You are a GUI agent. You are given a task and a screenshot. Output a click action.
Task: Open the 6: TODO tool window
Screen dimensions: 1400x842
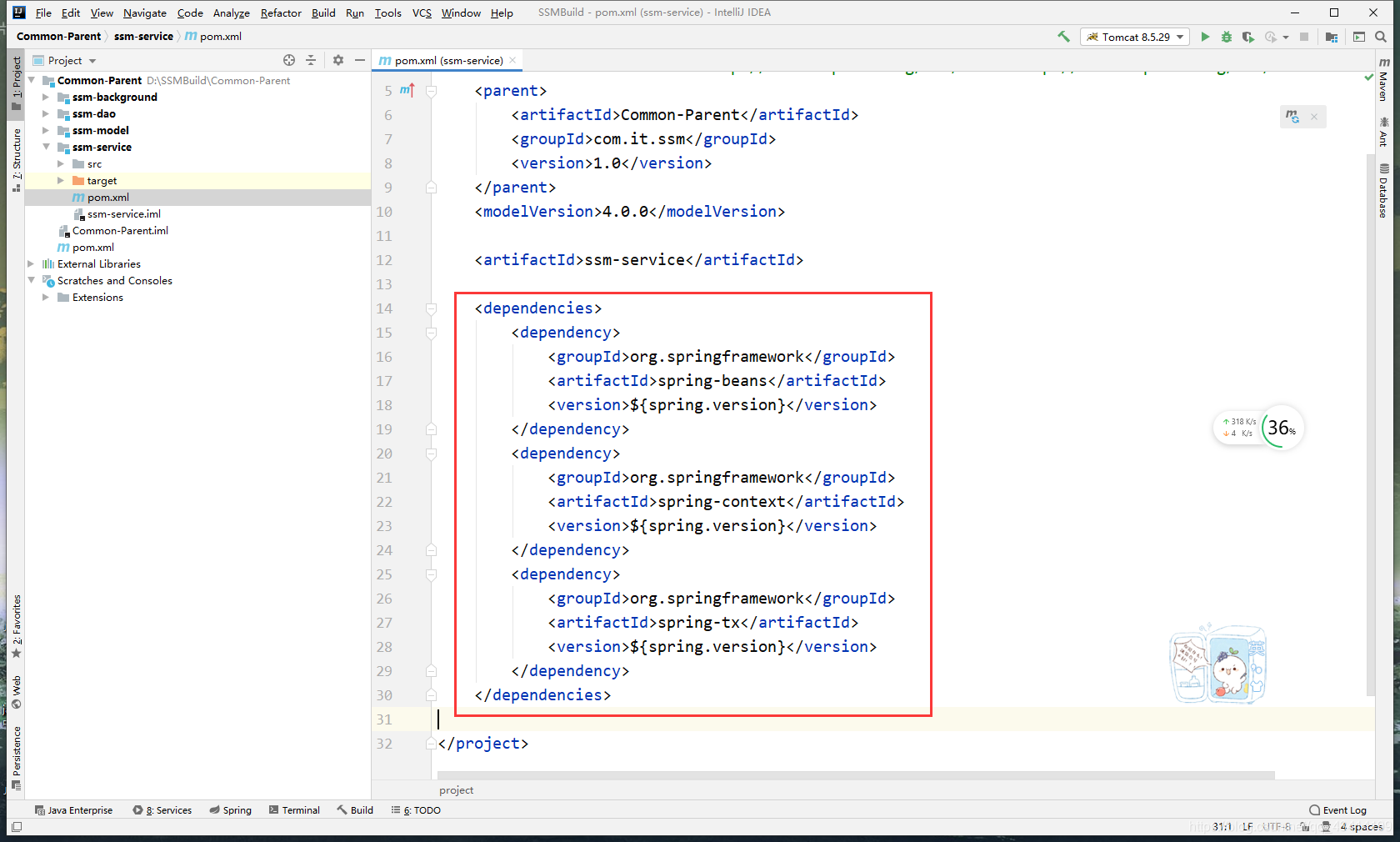[416, 810]
